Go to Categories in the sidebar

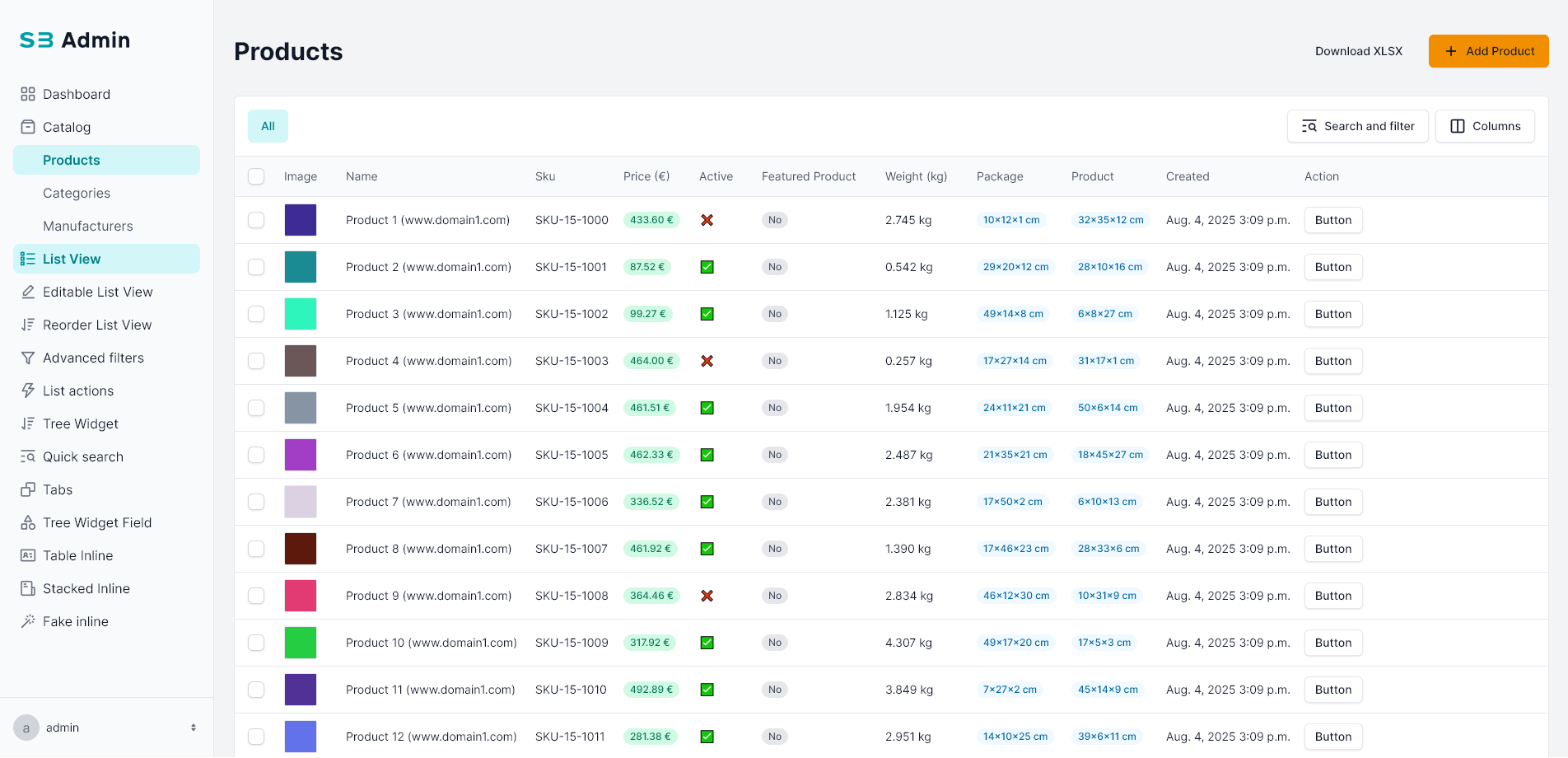(x=77, y=193)
